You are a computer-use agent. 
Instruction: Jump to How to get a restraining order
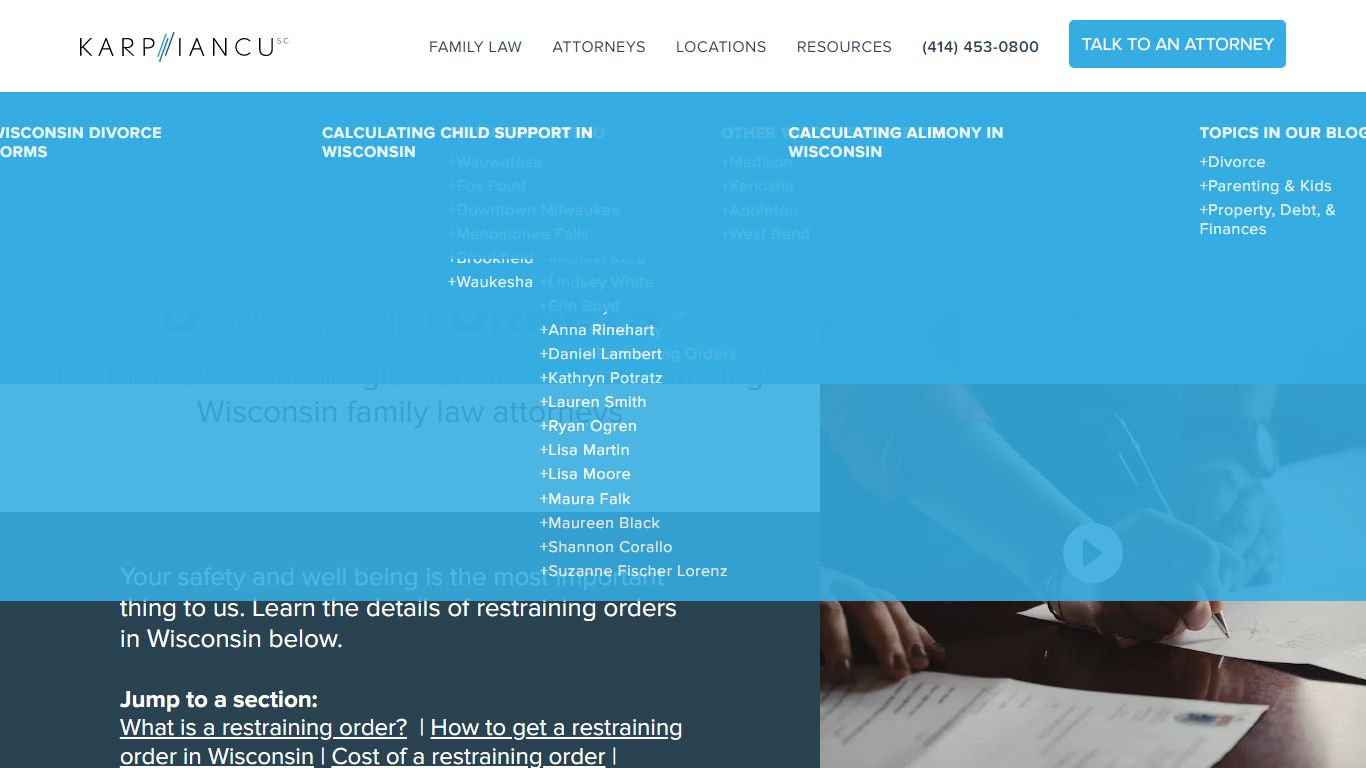401,742
